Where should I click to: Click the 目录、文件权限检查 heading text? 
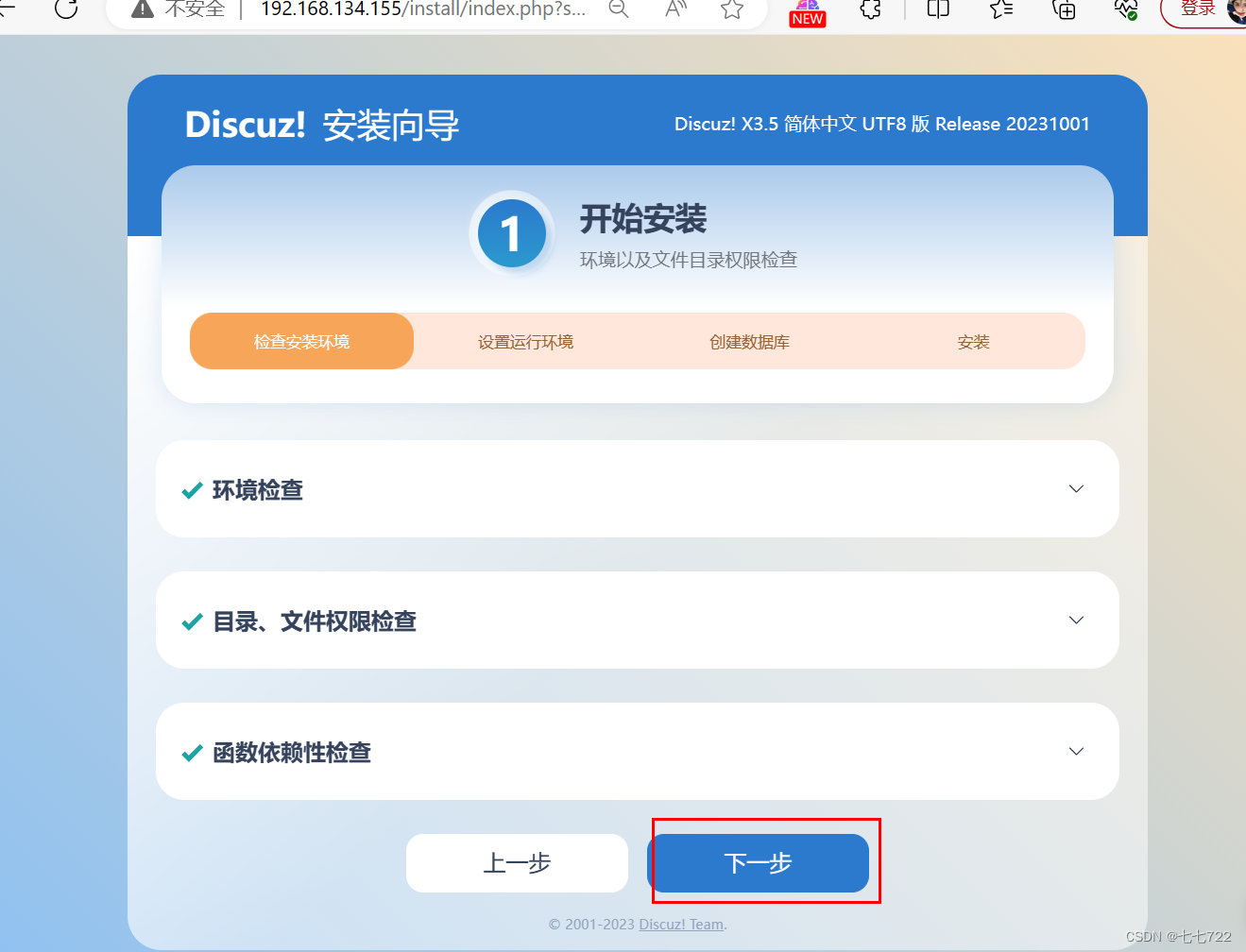point(315,620)
